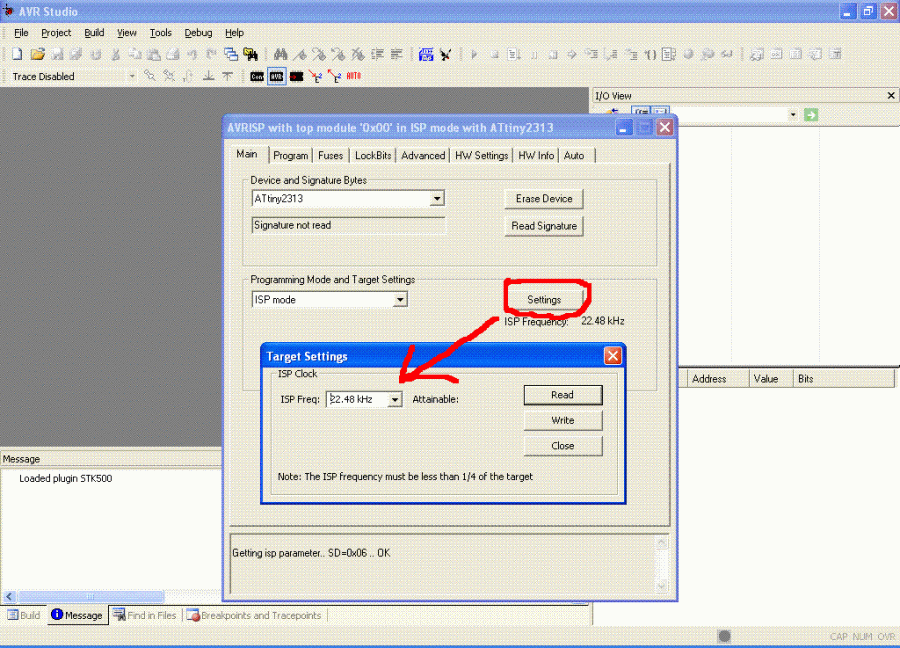Switch to the Find in Files tab

[145, 615]
